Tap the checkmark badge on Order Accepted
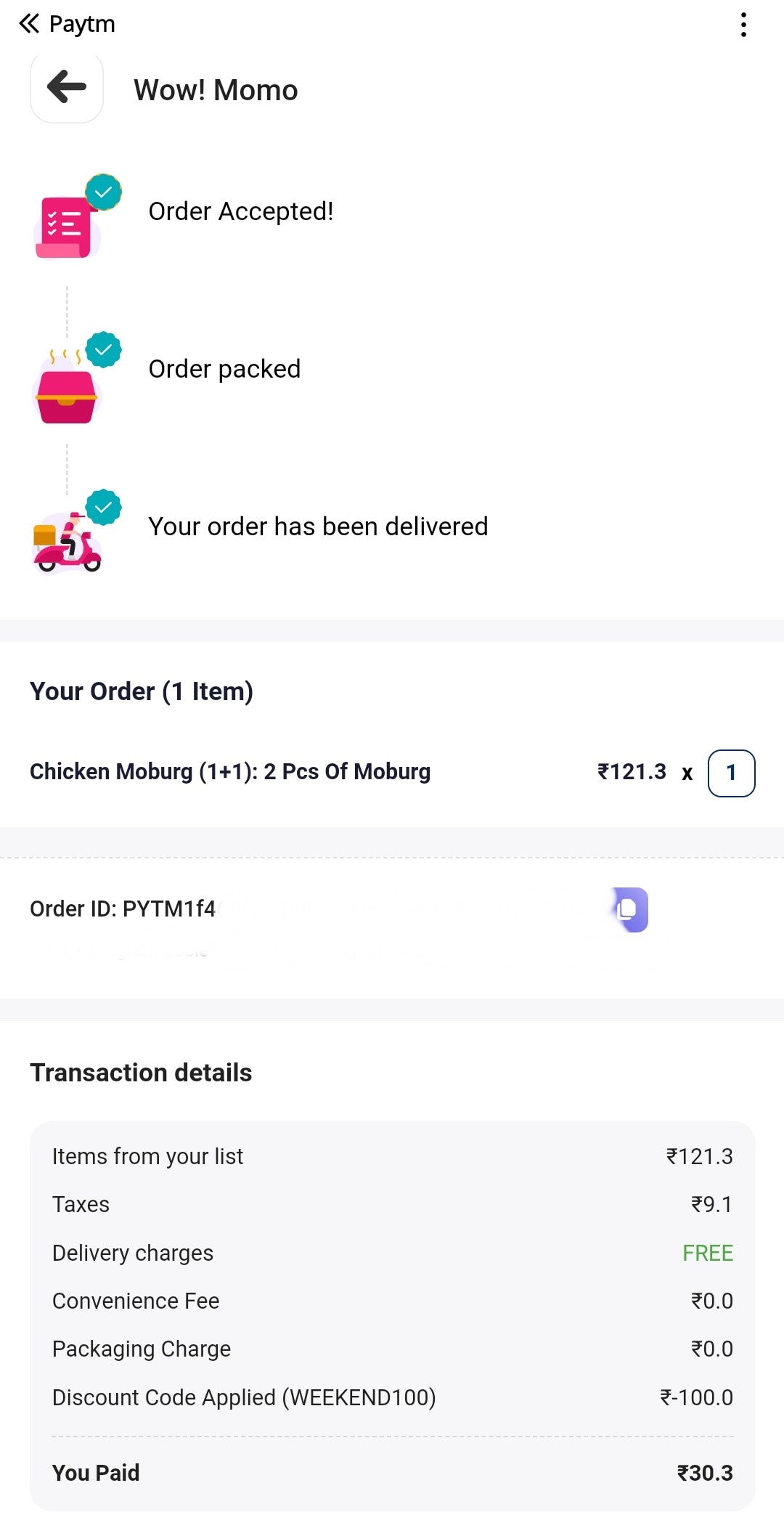784x1528 pixels. [104, 192]
